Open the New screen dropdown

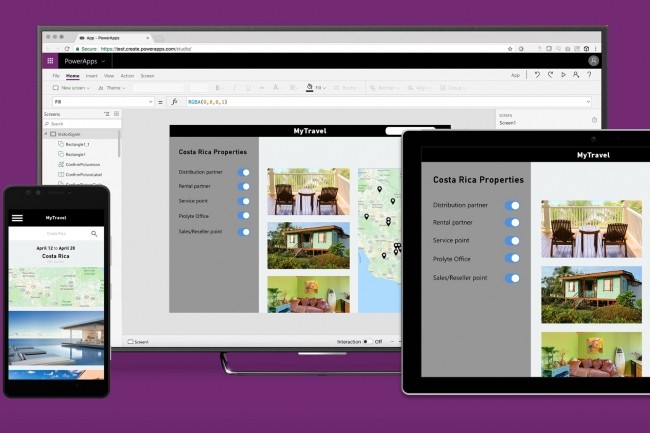pos(71,88)
